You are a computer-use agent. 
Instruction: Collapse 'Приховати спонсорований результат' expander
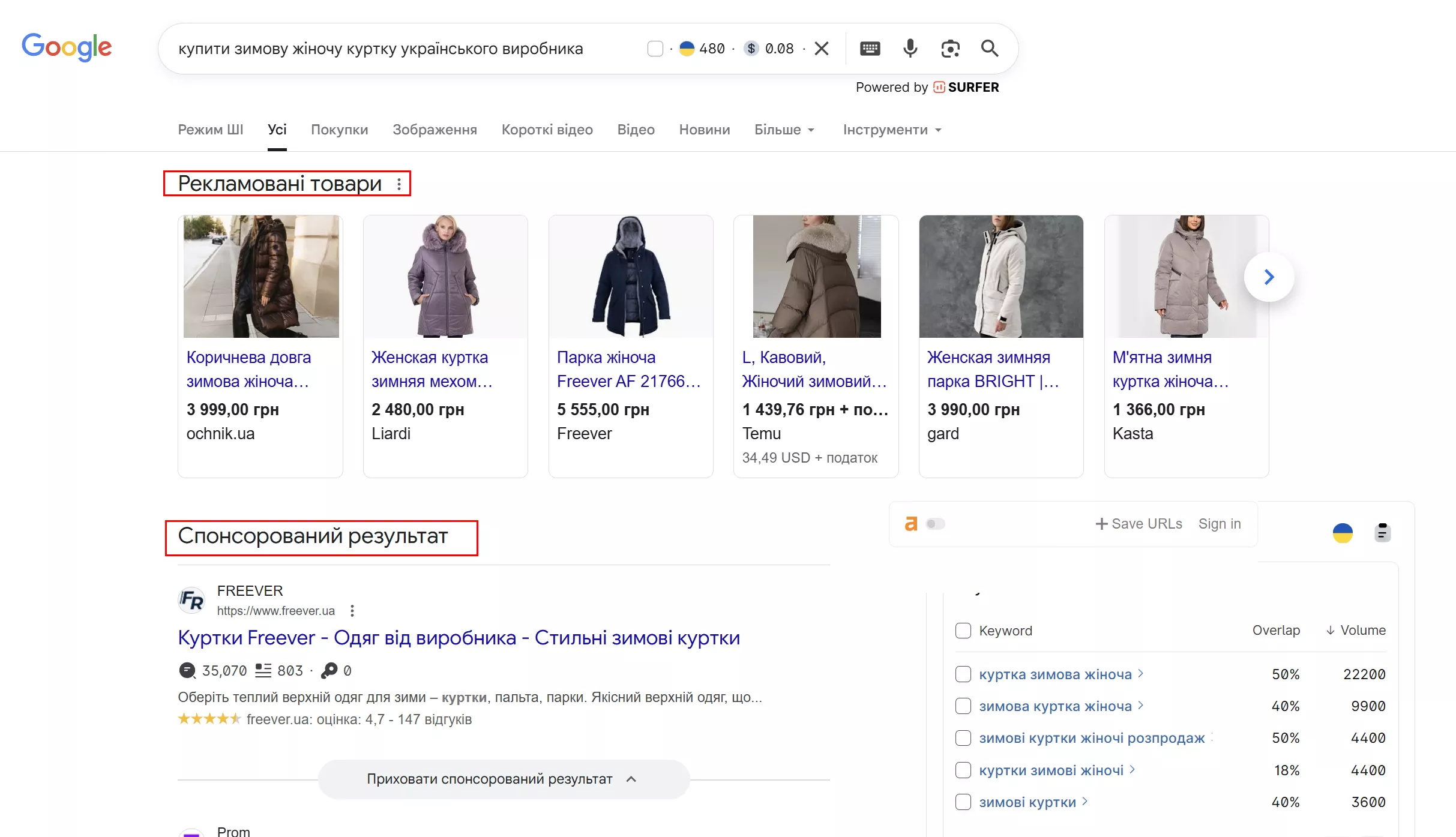[x=503, y=779]
